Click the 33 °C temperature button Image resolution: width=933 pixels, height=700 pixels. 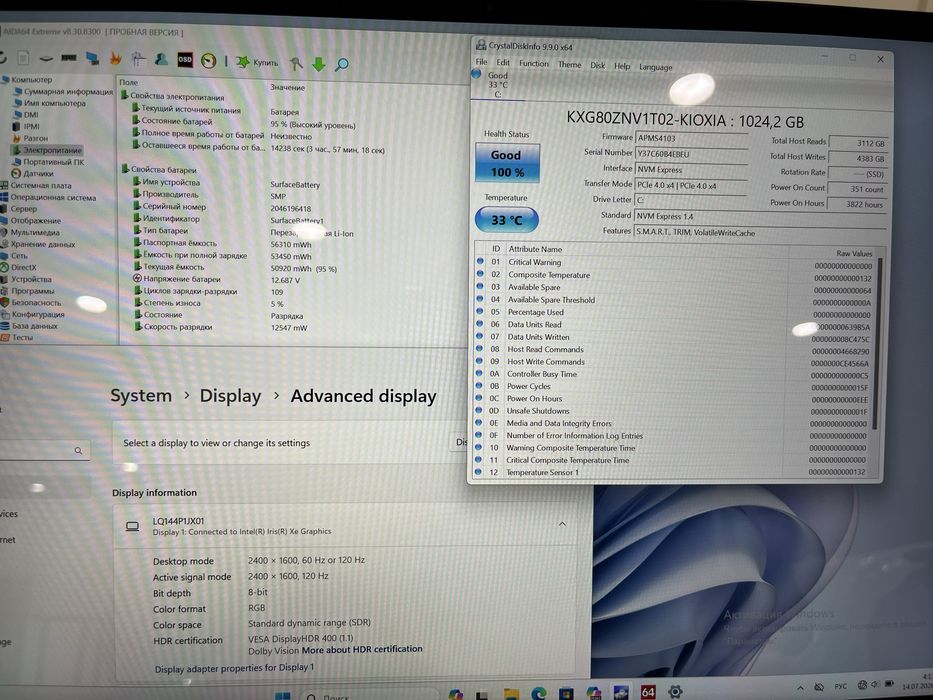[x=507, y=220]
